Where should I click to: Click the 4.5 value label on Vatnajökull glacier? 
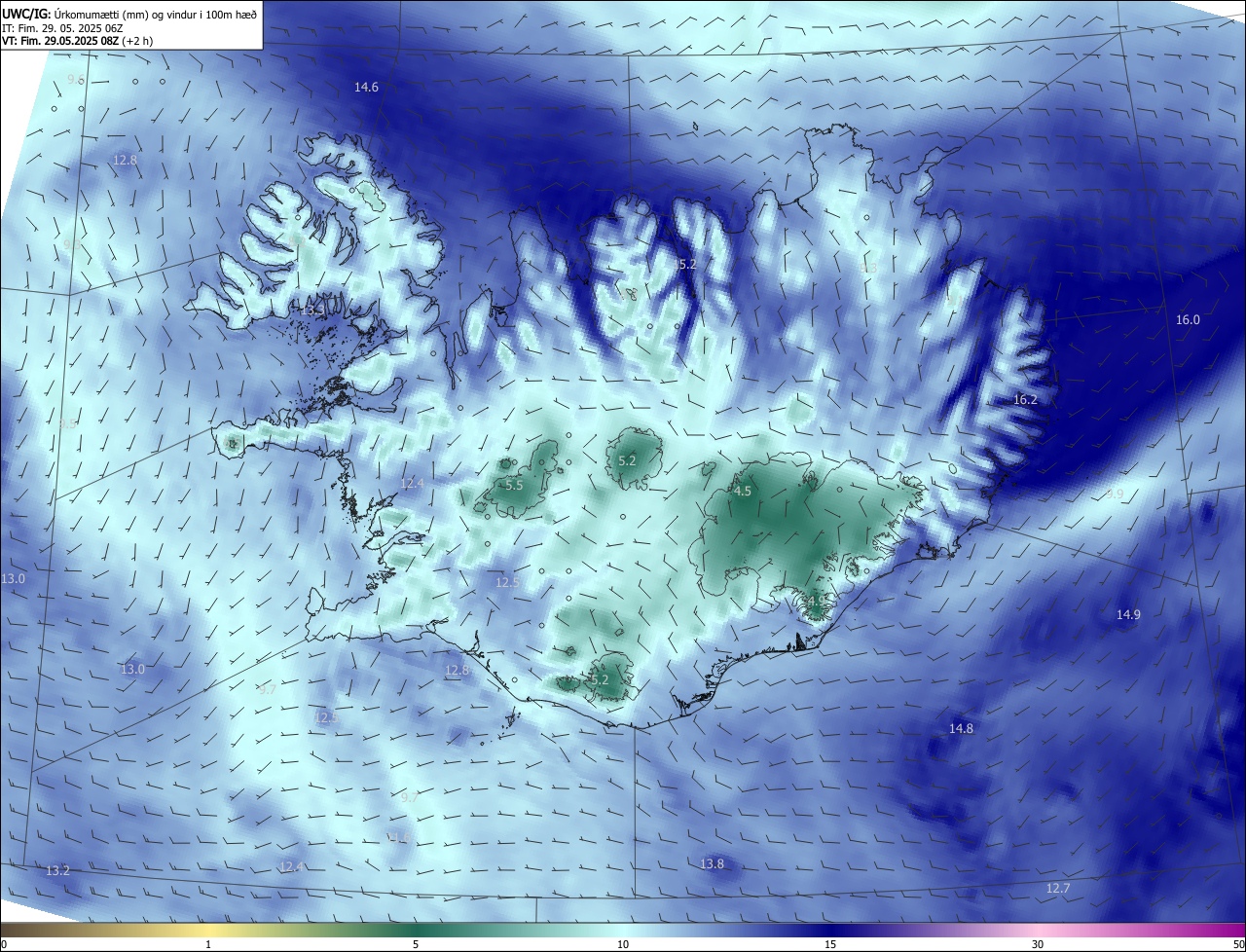coord(742,492)
